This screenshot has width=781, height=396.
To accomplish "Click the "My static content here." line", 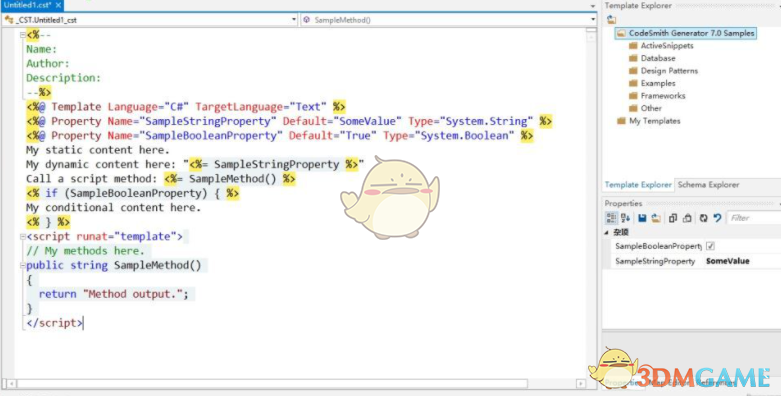I will (x=98, y=150).
